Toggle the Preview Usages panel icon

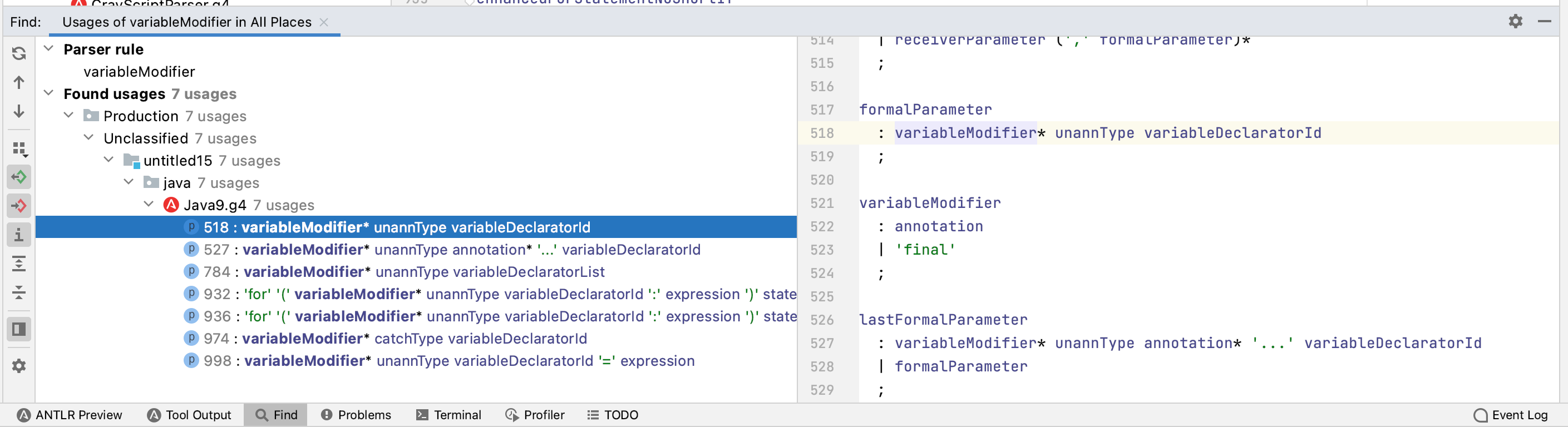(x=19, y=329)
